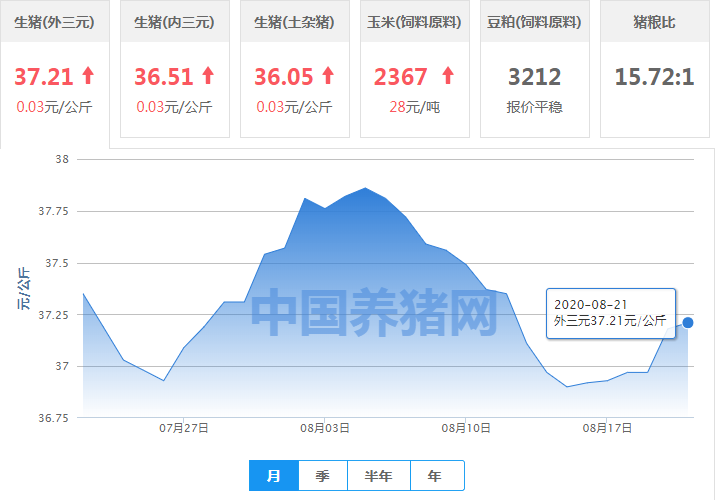Choose the 半年 time range

click(377, 476)
